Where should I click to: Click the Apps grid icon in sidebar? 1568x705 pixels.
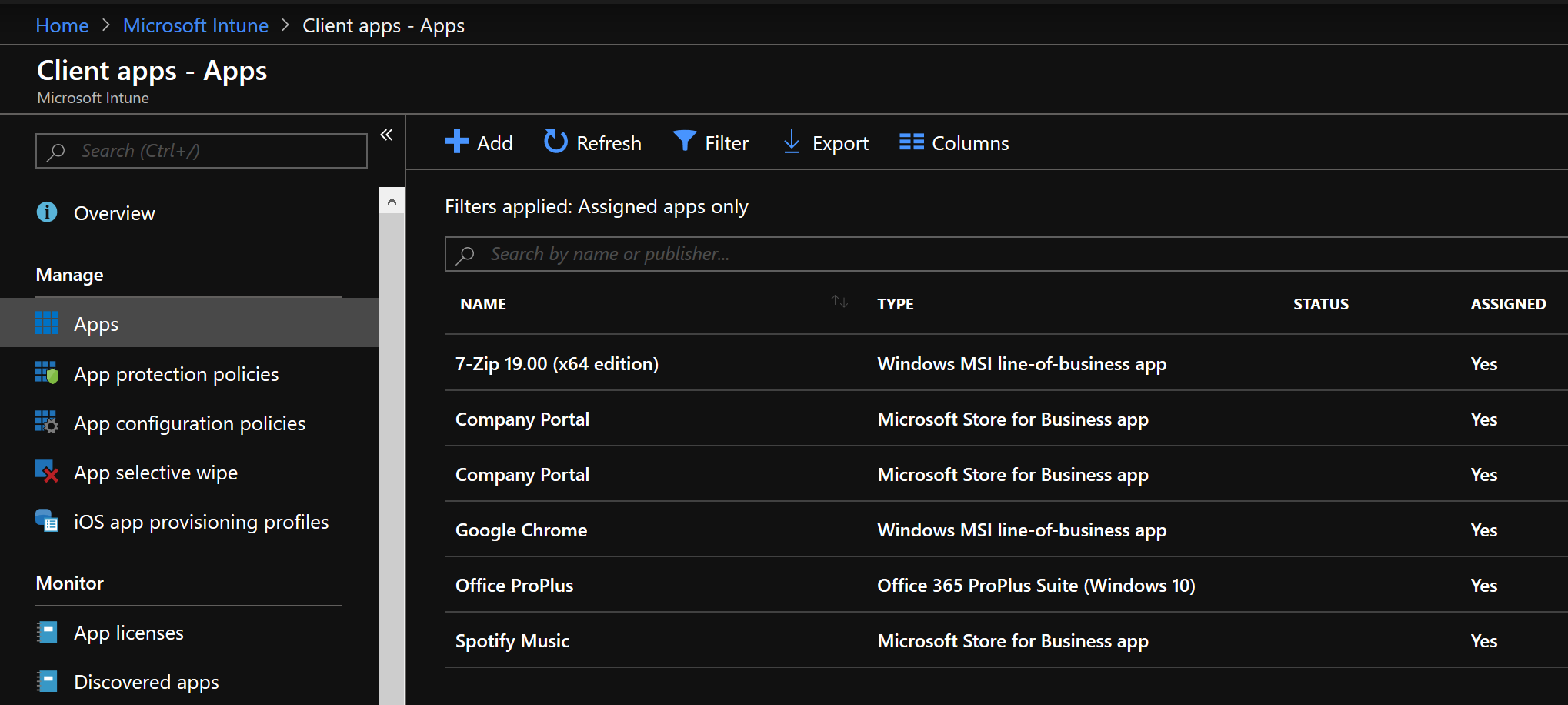point(47,322)
